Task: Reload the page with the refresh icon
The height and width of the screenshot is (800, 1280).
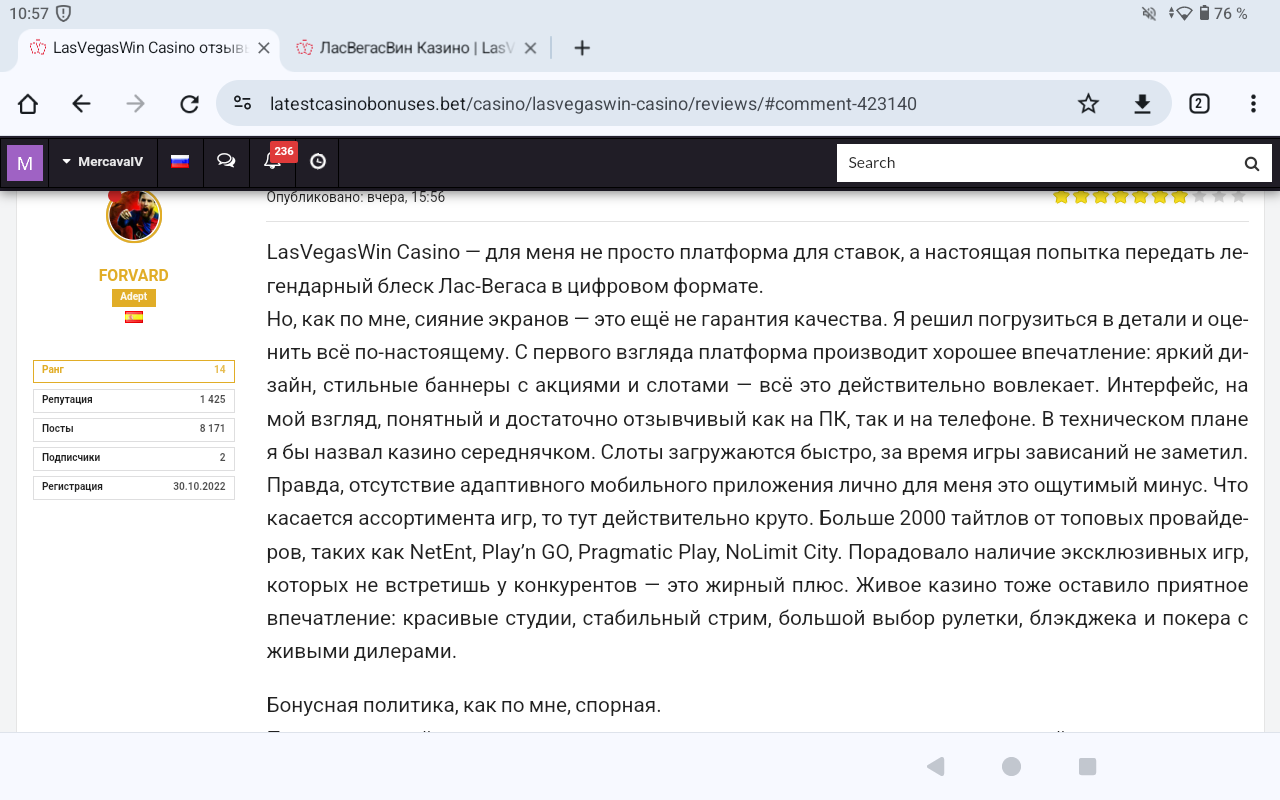Action: click(x=189, y=104)
